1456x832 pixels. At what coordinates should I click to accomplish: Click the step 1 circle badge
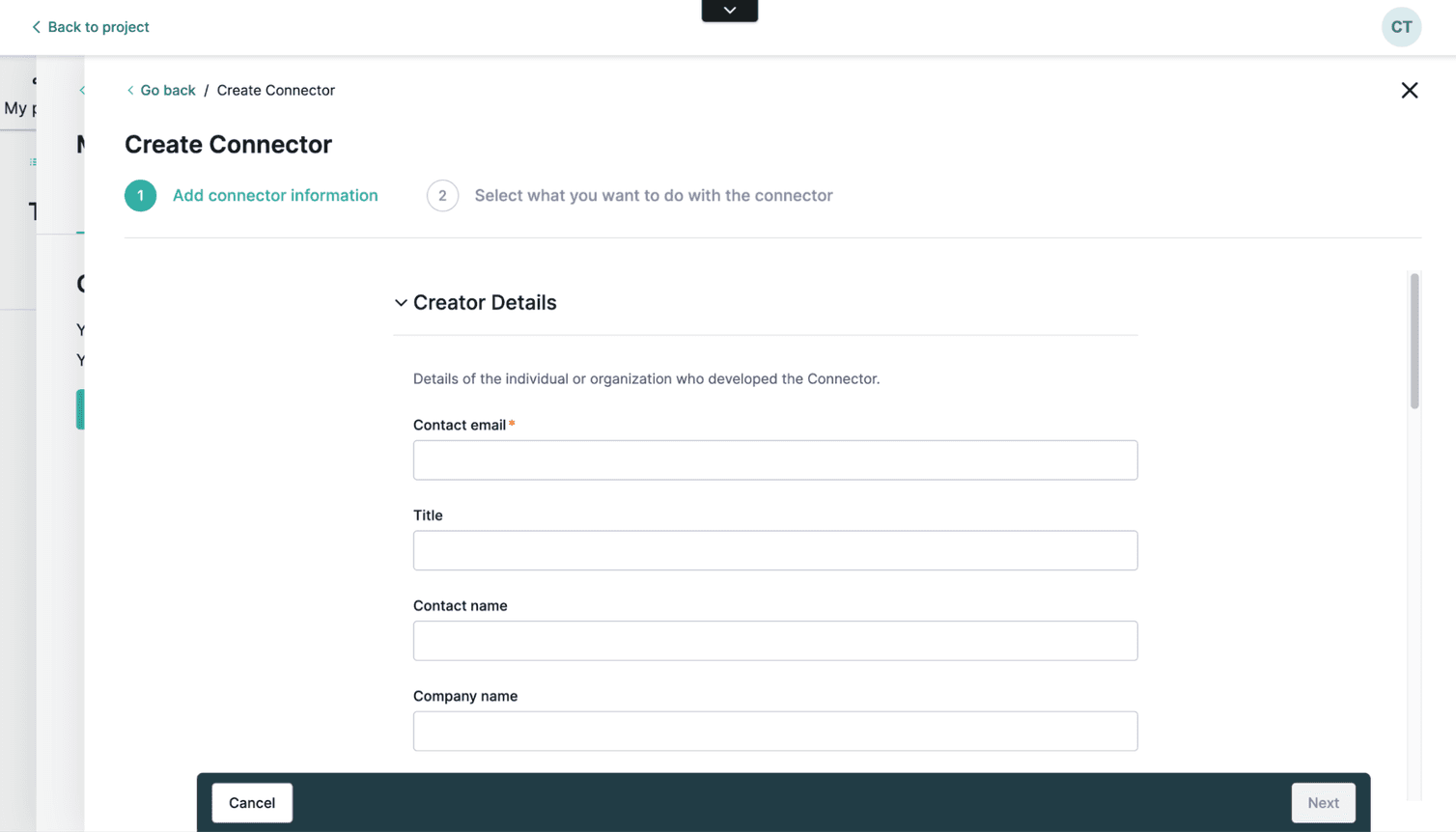[140, 195]
